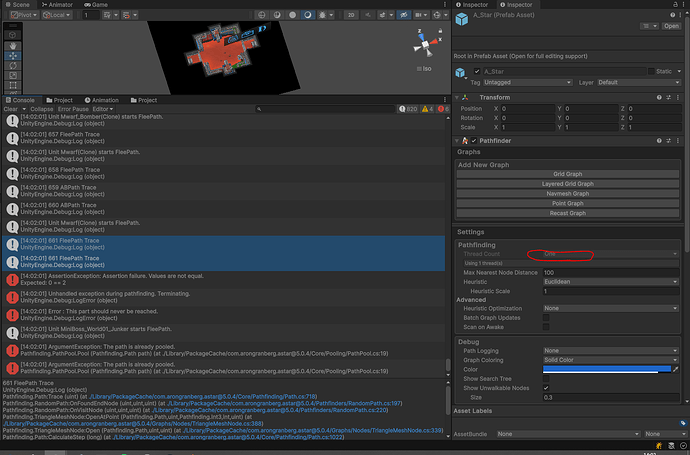This screenshot has height=455, width=690.
Task: Open Inspector panel three-dot menu
Action: tap(684, 4)
